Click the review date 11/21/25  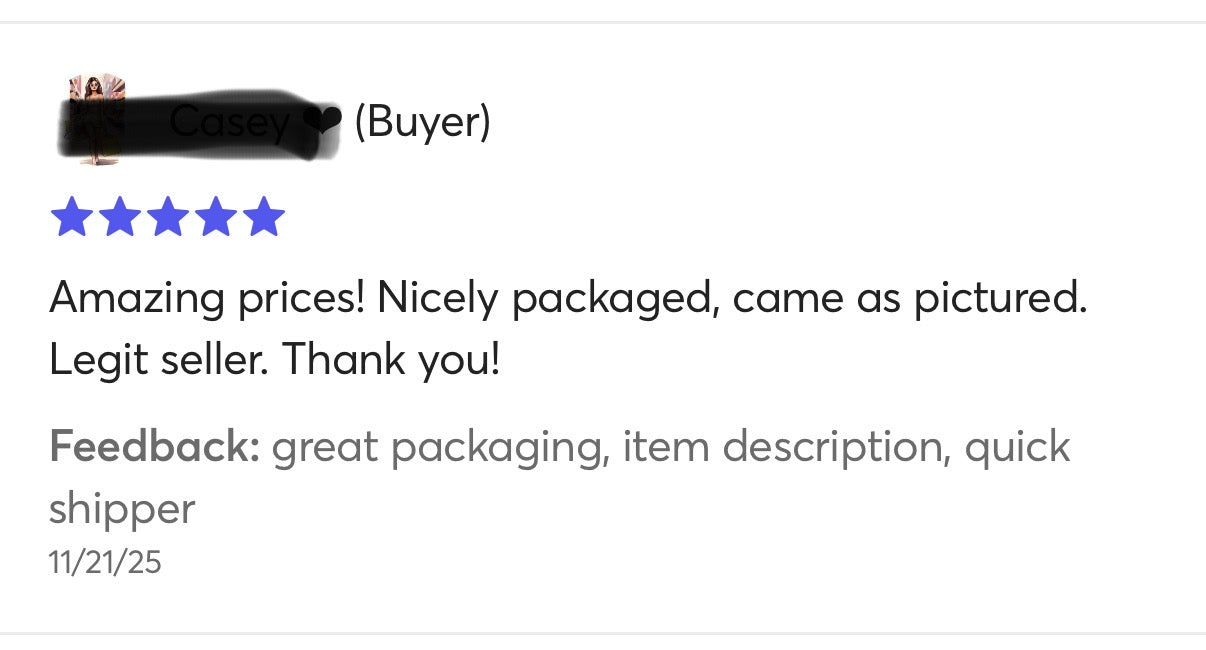(104, 562)
